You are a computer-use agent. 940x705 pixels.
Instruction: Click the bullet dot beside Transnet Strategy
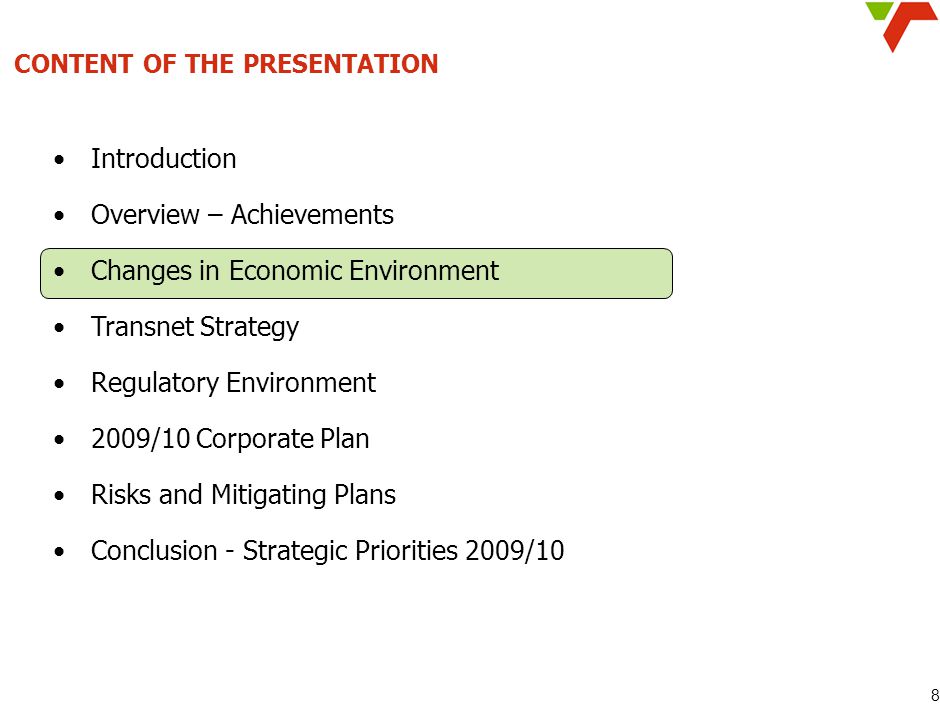click(x=59, y=329)
